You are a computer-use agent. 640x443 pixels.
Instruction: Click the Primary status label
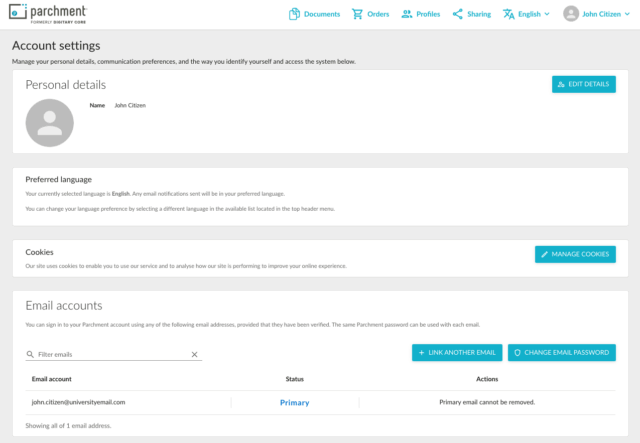point(294,402)
